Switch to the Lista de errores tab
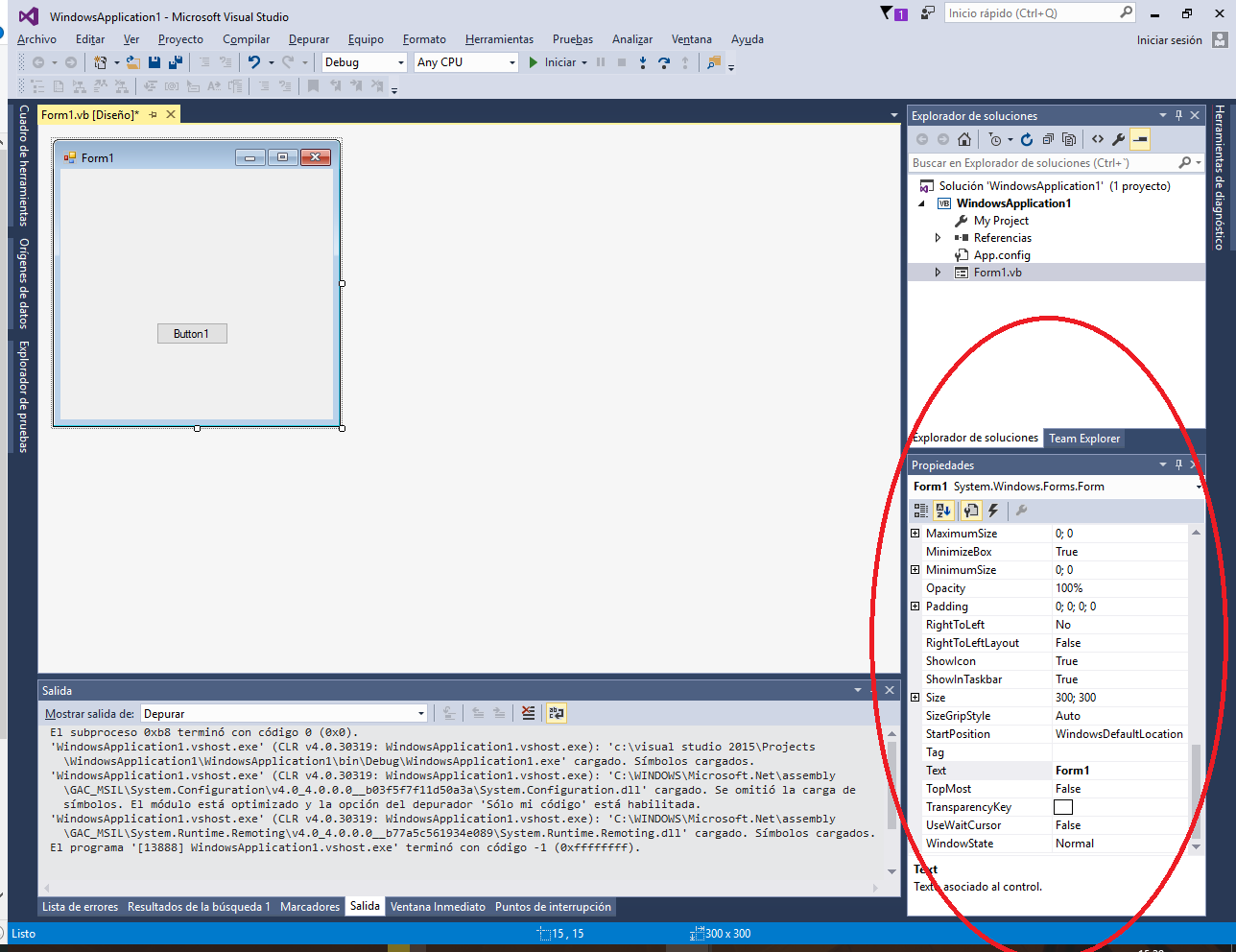The height and width of the screenshot is (952, 1236). (x=81, y=907)
